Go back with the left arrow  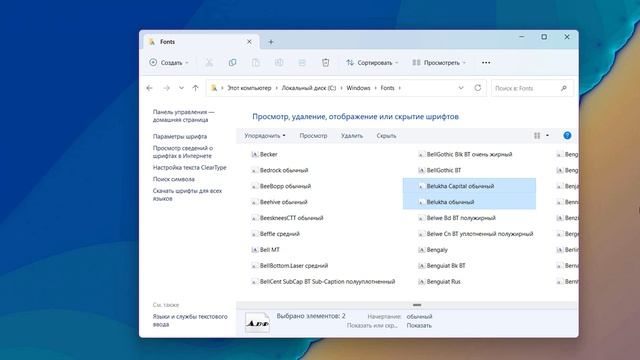point(149,88)
